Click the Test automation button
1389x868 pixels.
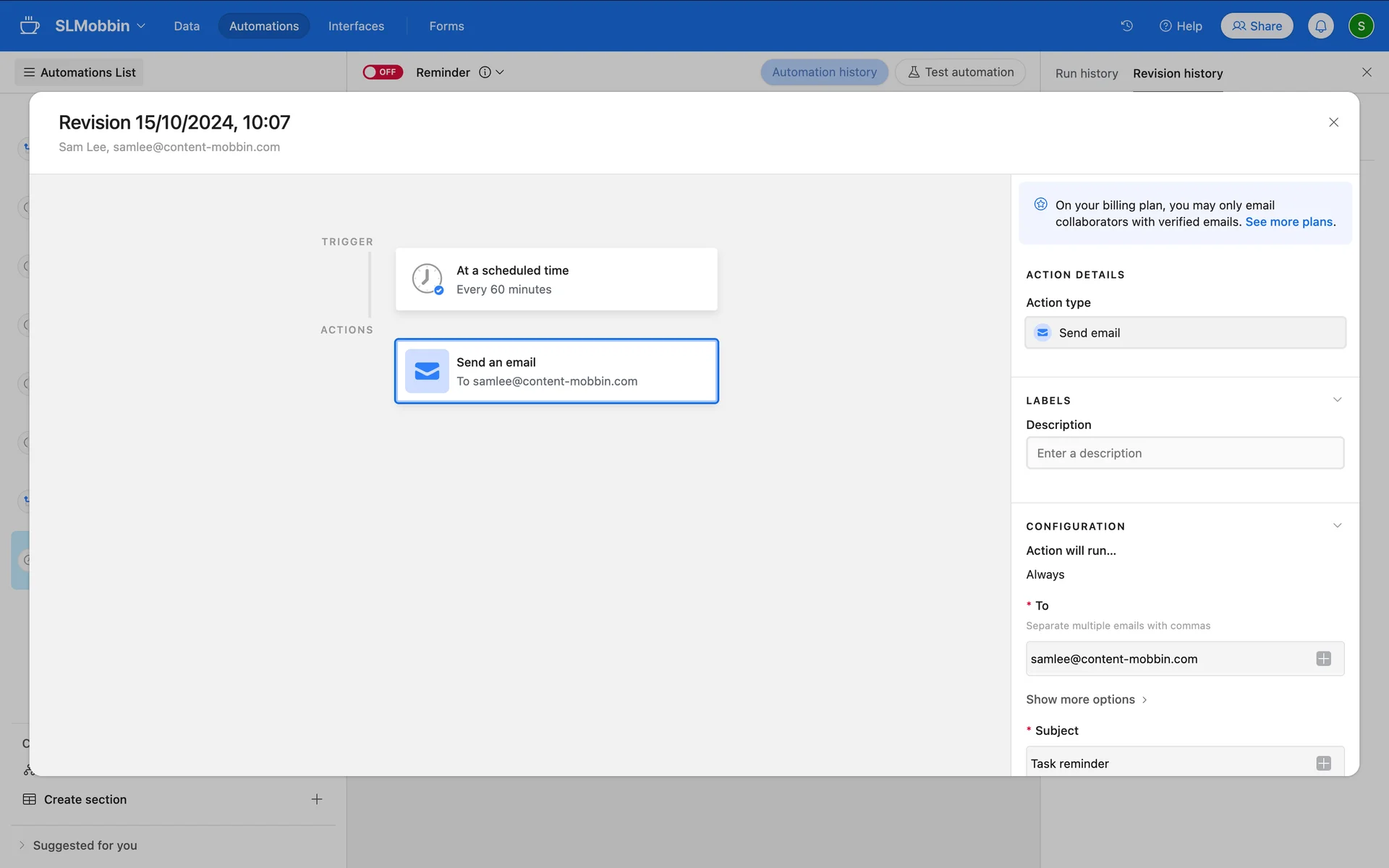pos(960,72)
